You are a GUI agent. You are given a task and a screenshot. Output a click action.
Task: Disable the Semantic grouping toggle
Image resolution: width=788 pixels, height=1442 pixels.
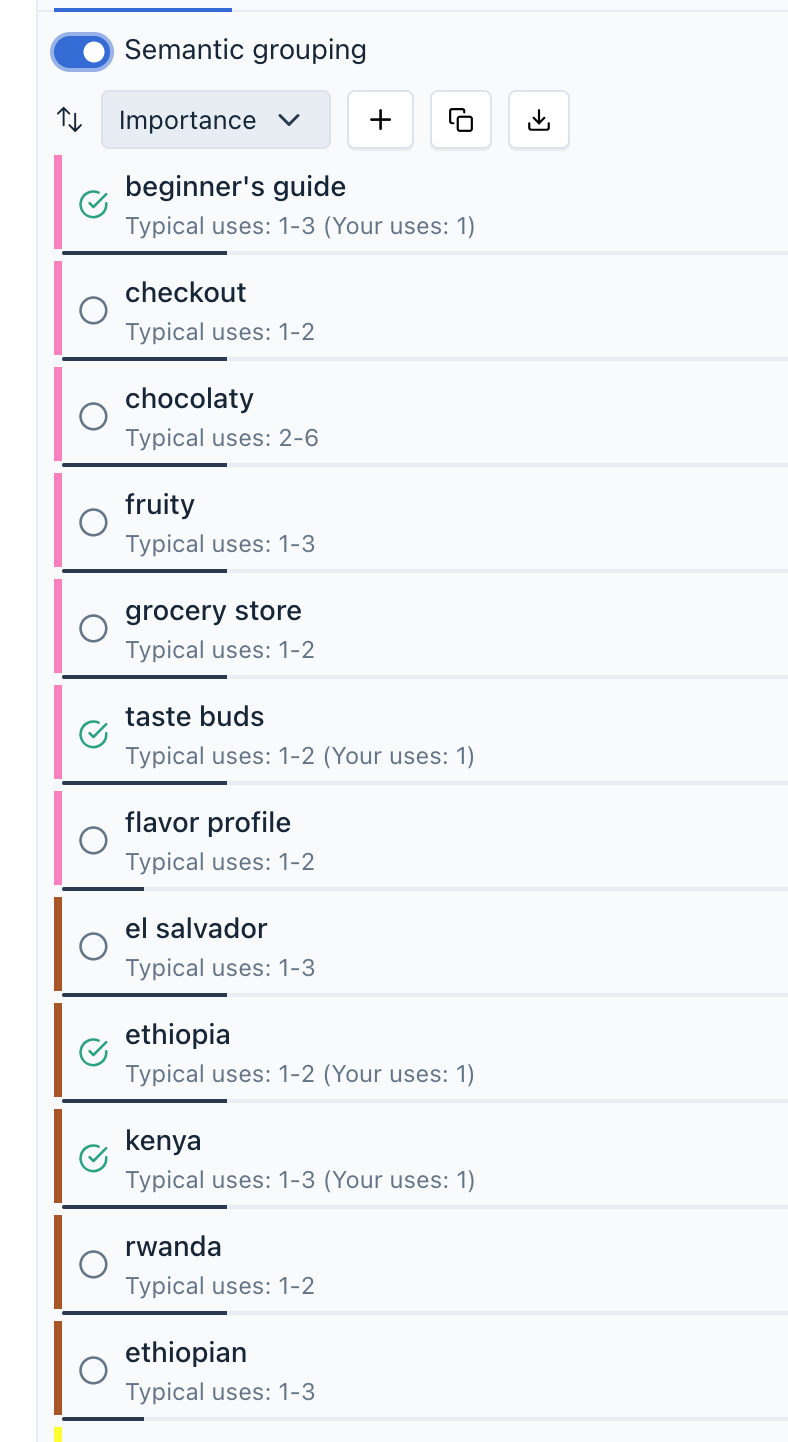[82, 51]
